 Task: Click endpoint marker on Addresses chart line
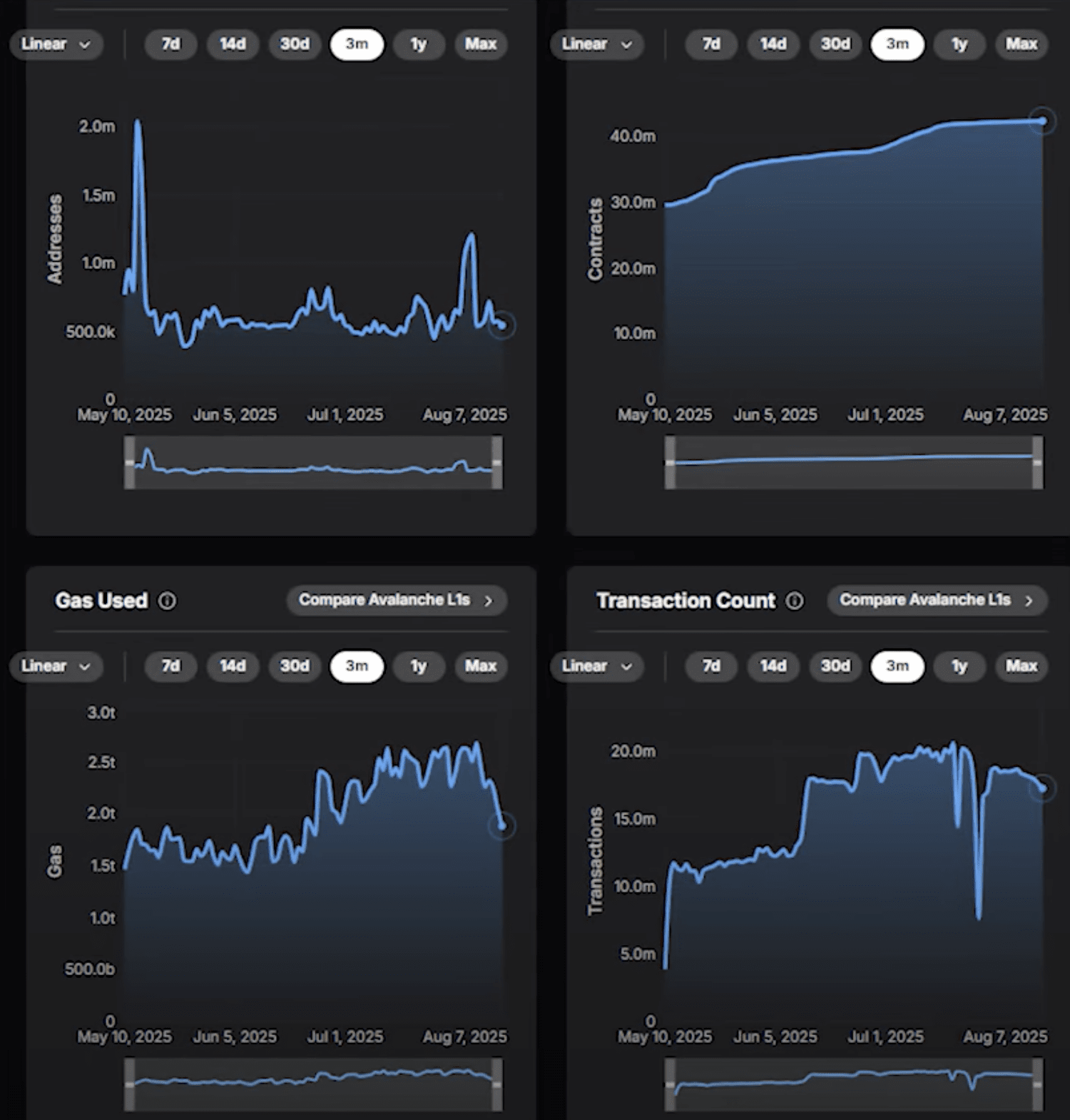[x=502, y=325]
